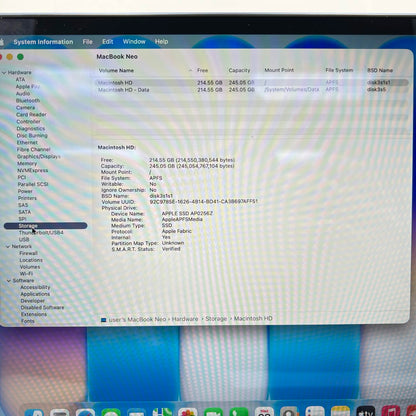
Task: Collapse the Hardware section in the sidebar
Action: (4, 72)
